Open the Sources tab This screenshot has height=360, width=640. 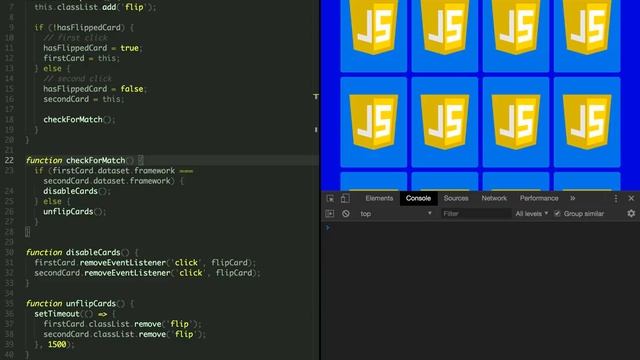(x=456, y=198)
